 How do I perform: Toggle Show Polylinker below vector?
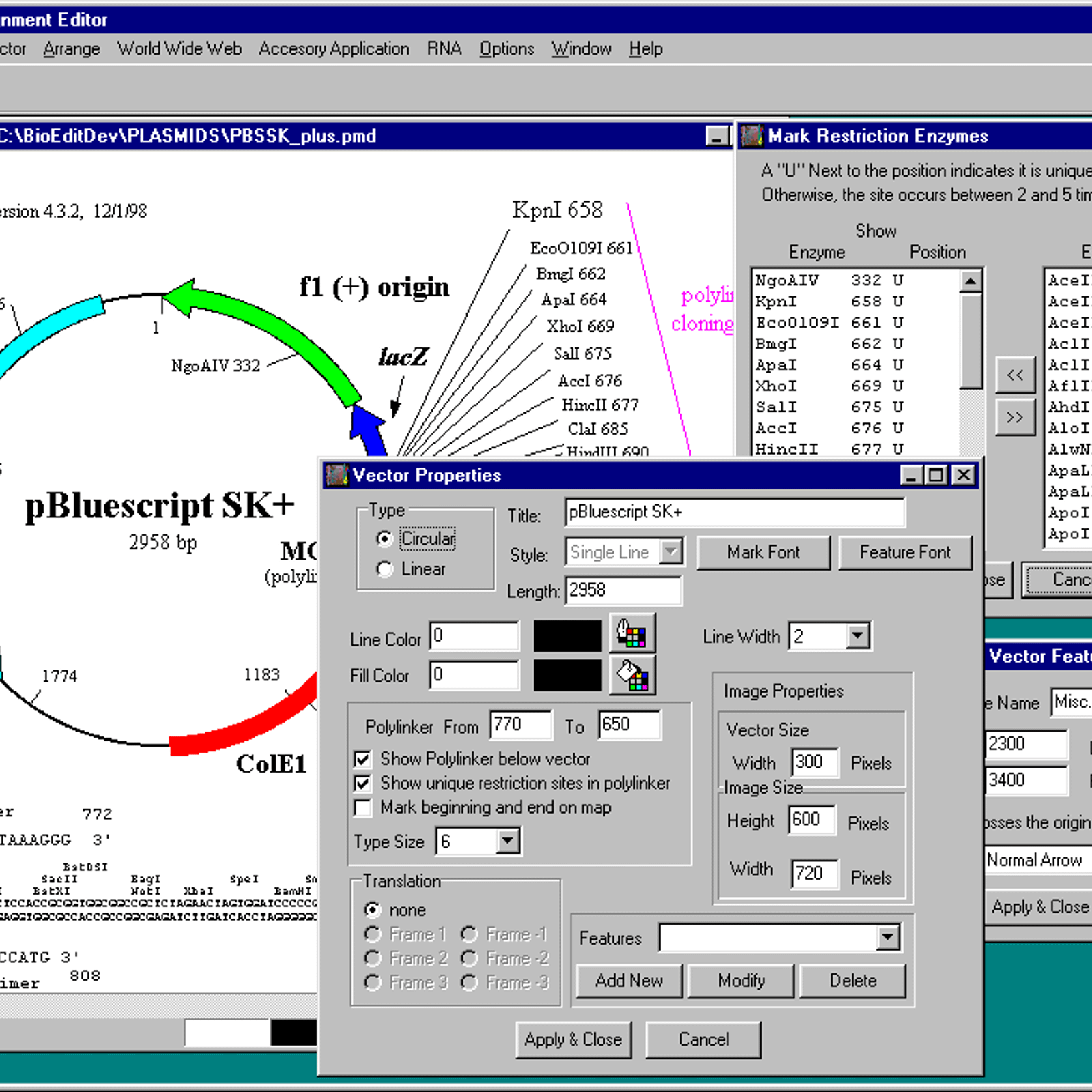coord(363,759)
